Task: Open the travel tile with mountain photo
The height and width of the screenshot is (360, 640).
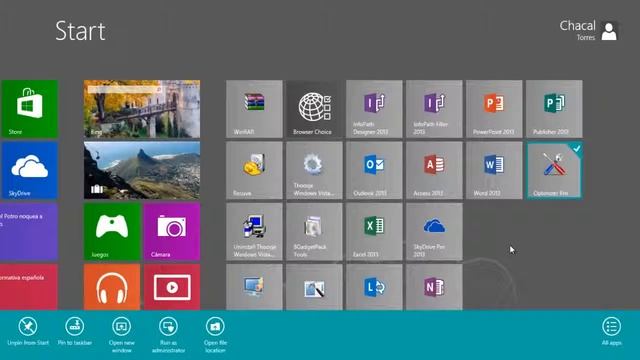Action: click(142, 170)
